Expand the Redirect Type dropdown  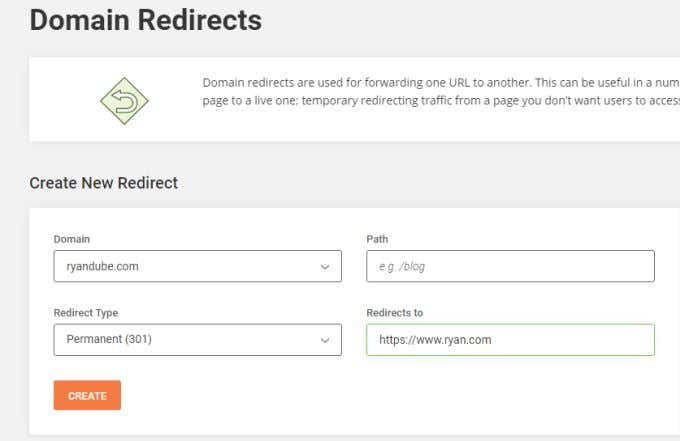[x=197, y=339]
